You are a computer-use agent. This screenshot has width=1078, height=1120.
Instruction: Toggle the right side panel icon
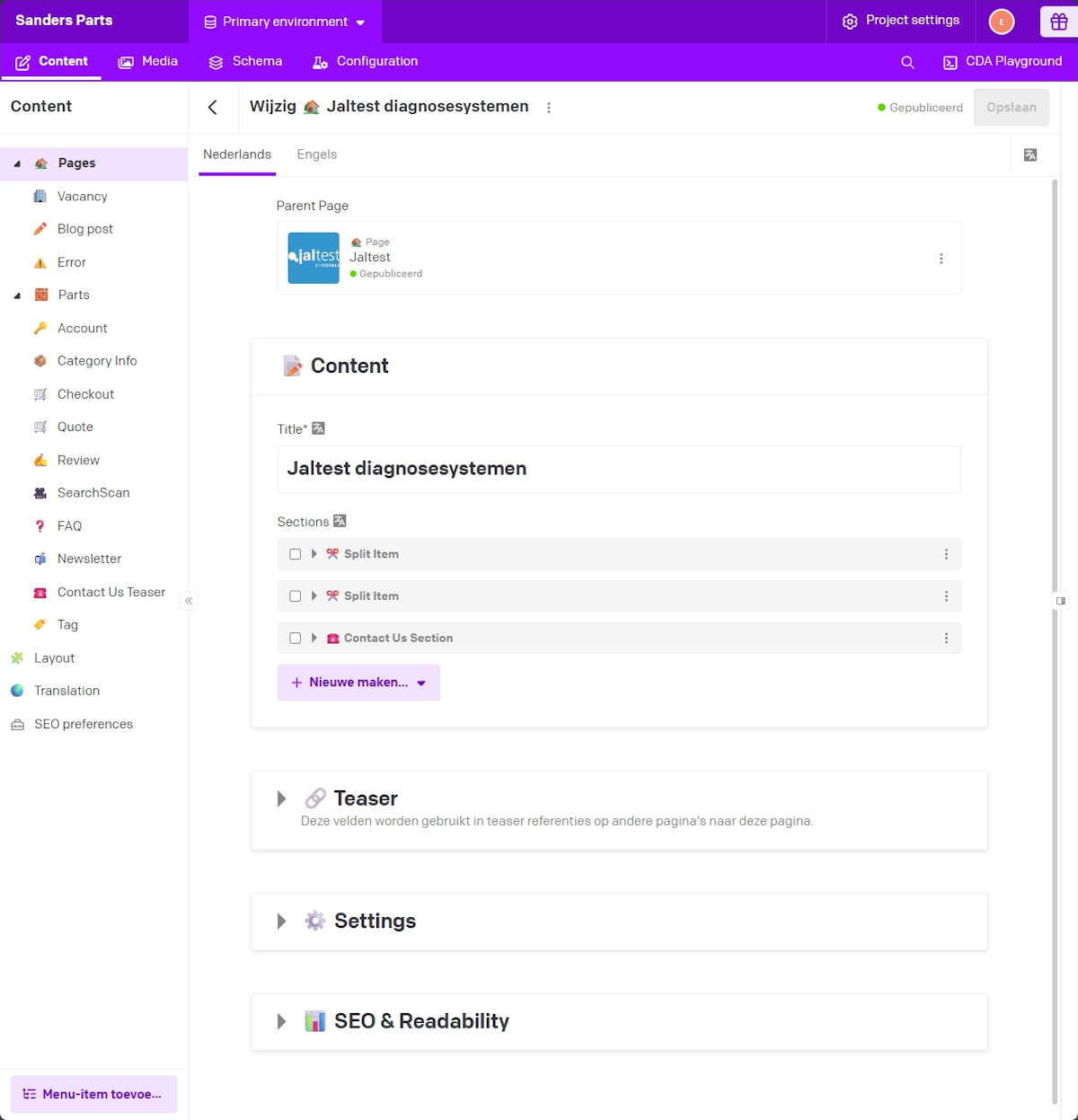(1061, 601)
